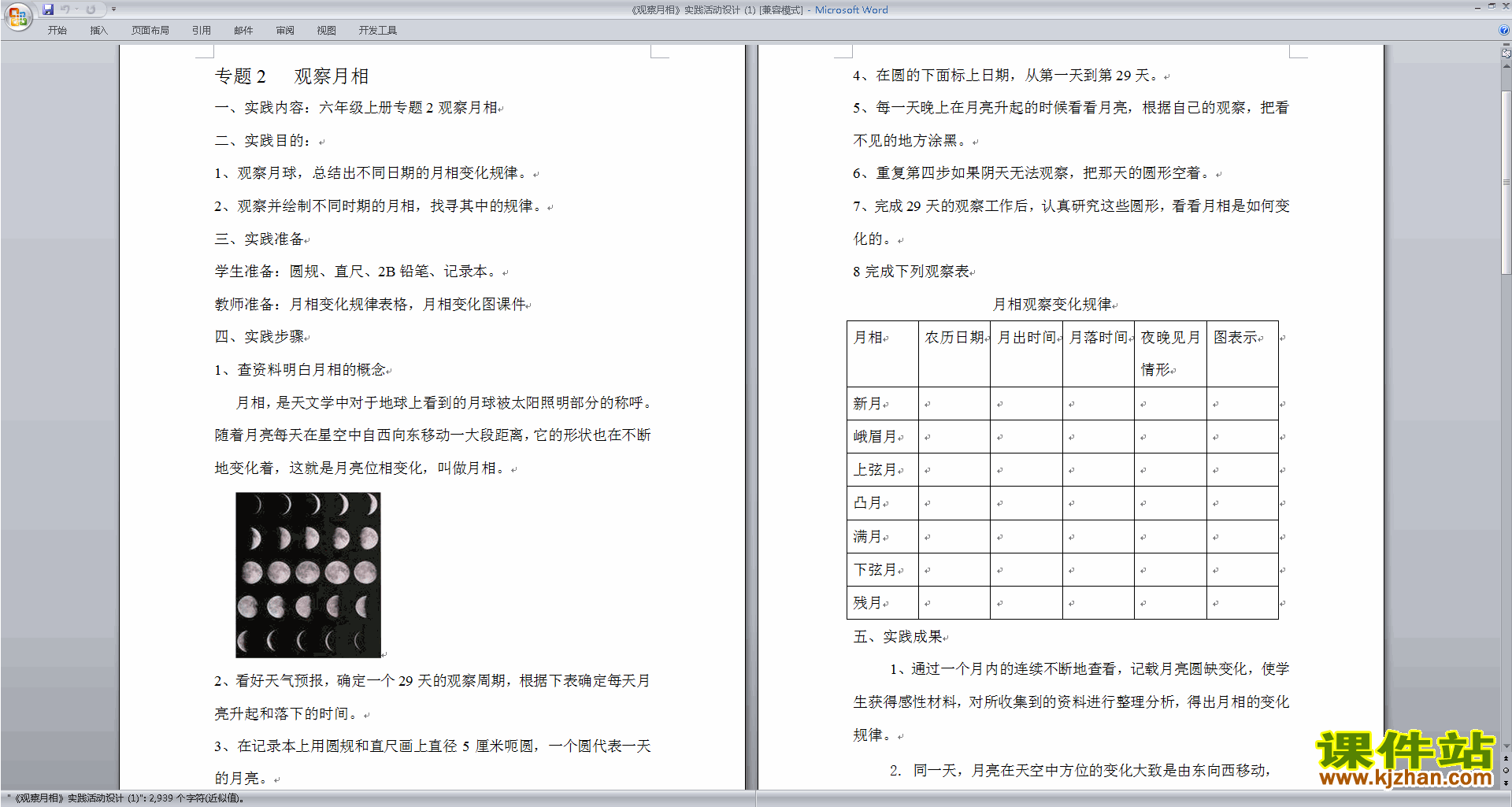
Task: Click the line 8 完成下列观察表
Action: (910, 272)
